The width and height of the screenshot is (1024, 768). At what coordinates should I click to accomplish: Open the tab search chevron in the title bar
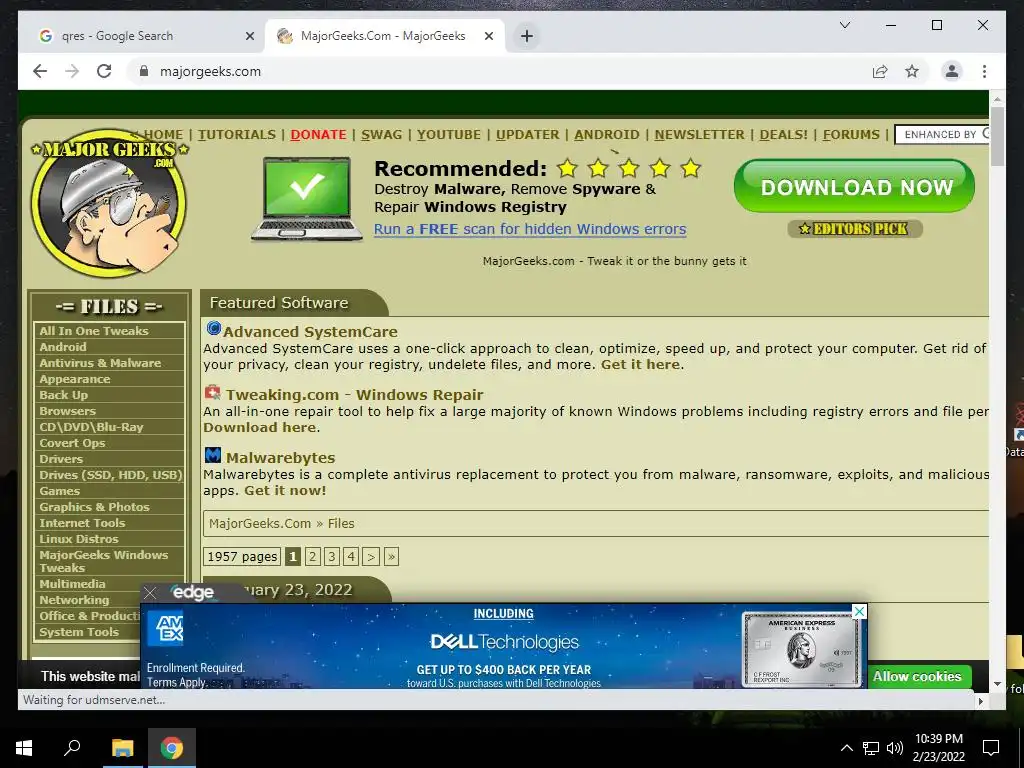click(x=844, y=25)
